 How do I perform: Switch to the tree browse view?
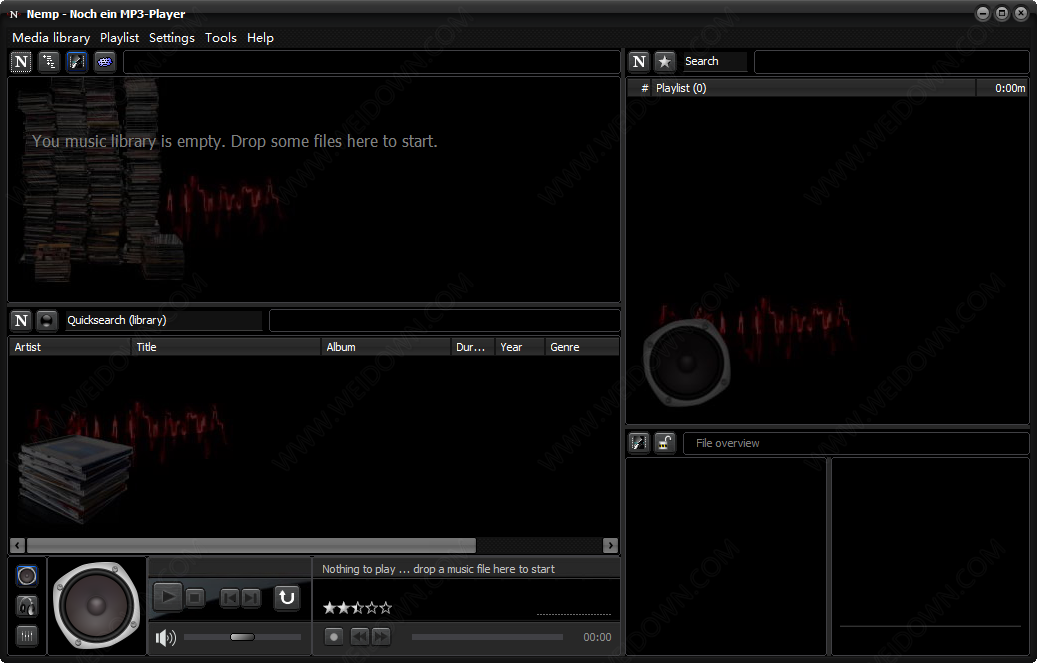click(49, 62)
